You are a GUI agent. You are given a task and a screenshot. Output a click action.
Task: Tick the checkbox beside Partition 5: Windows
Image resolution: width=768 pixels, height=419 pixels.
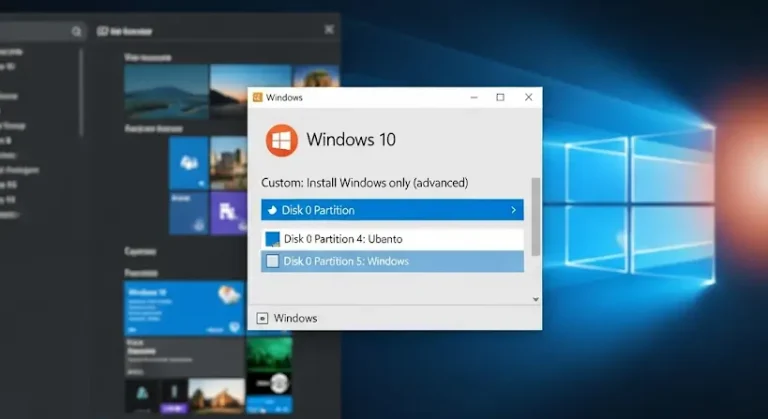[272, 261]
